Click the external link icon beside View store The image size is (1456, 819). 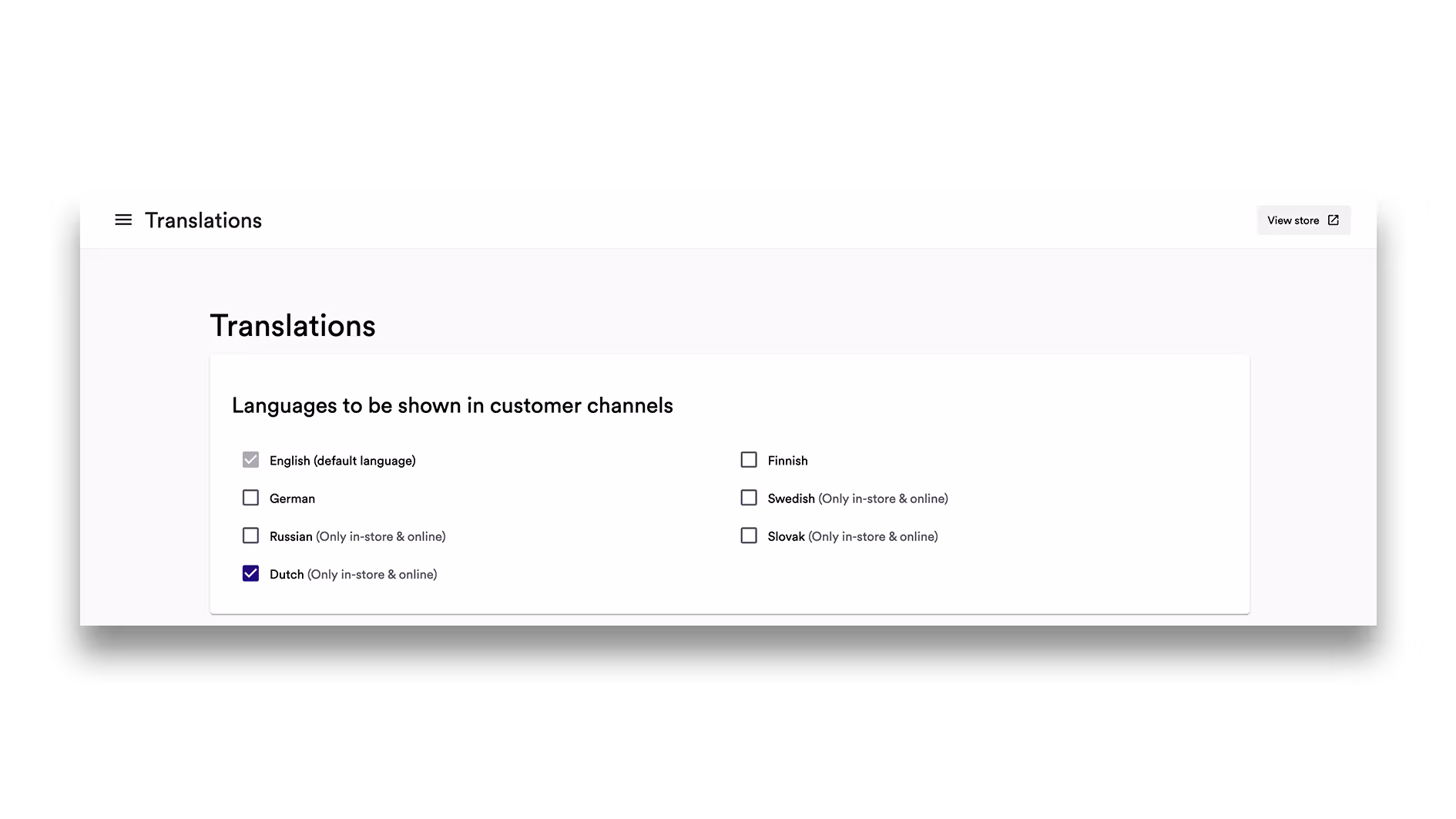(1333, 220)
